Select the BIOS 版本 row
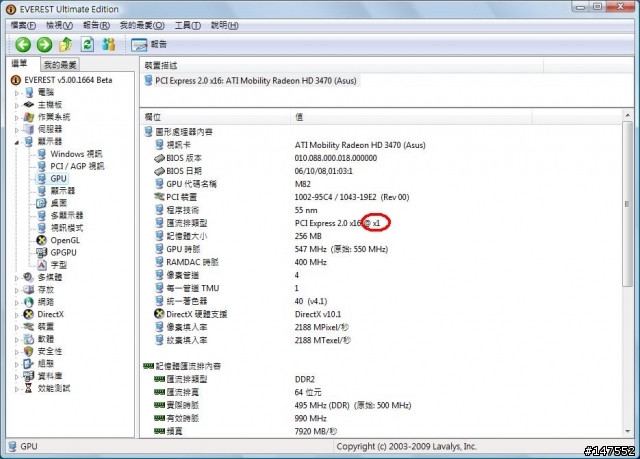This screenshot has height=459, width=640. (266, 158)
